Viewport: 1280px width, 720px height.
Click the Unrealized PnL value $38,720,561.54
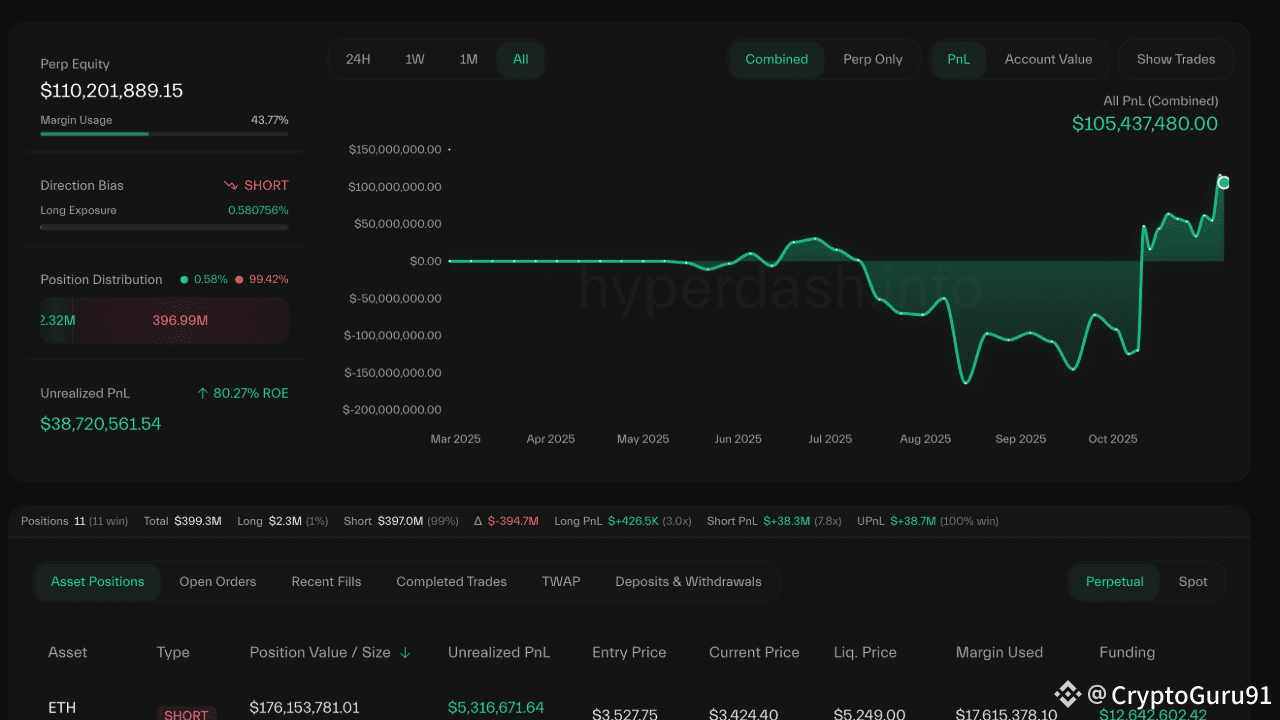[x=100, y=424]
